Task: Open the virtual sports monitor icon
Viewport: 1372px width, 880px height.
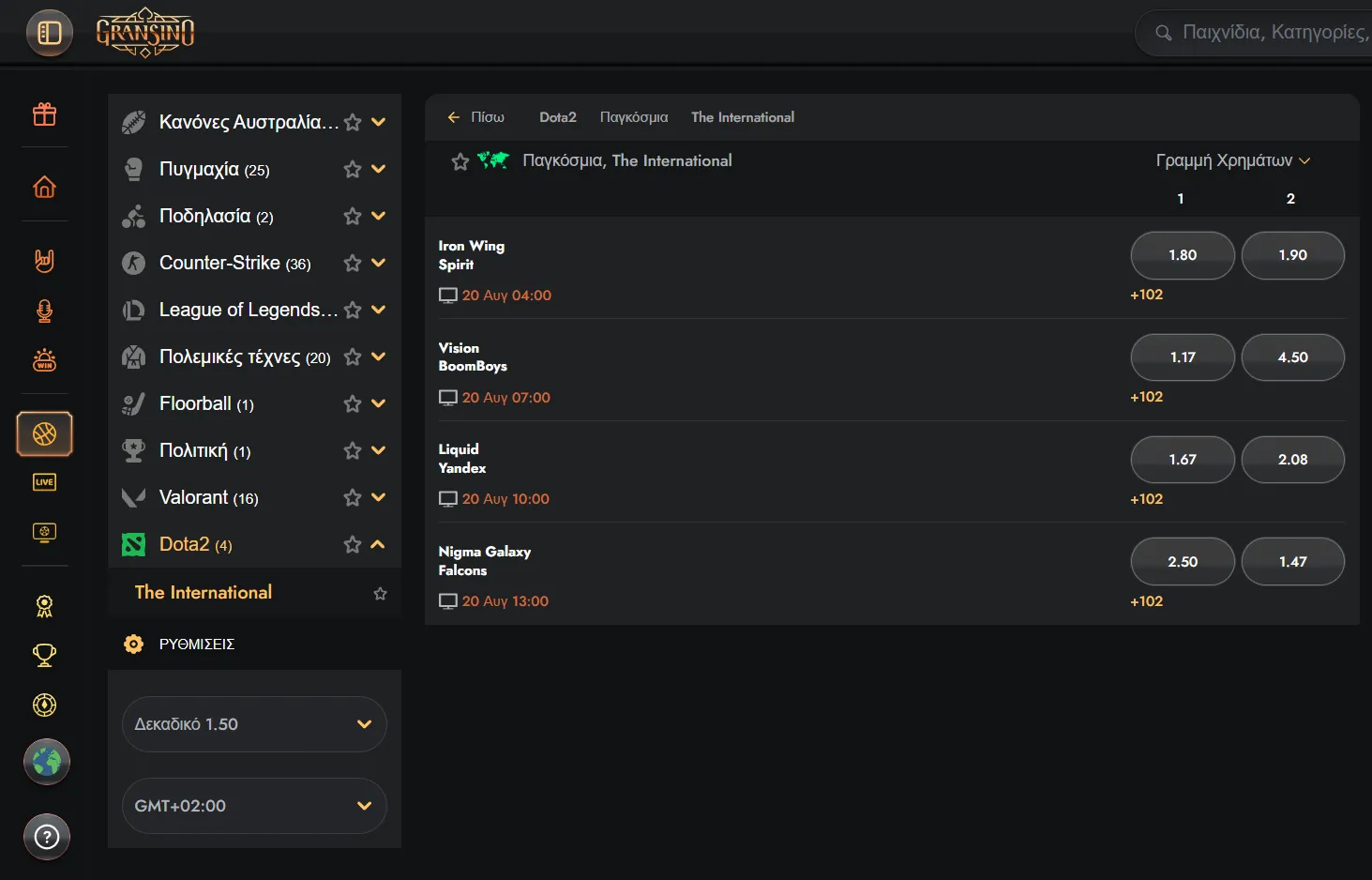Action: (44, 533)
